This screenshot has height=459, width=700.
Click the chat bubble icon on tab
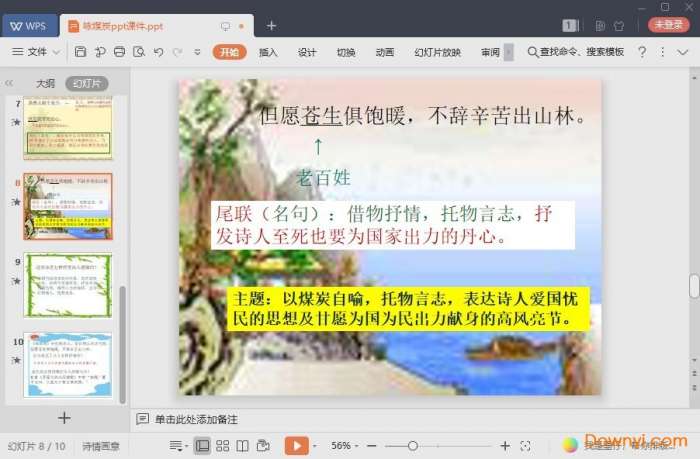click(225, 26)
